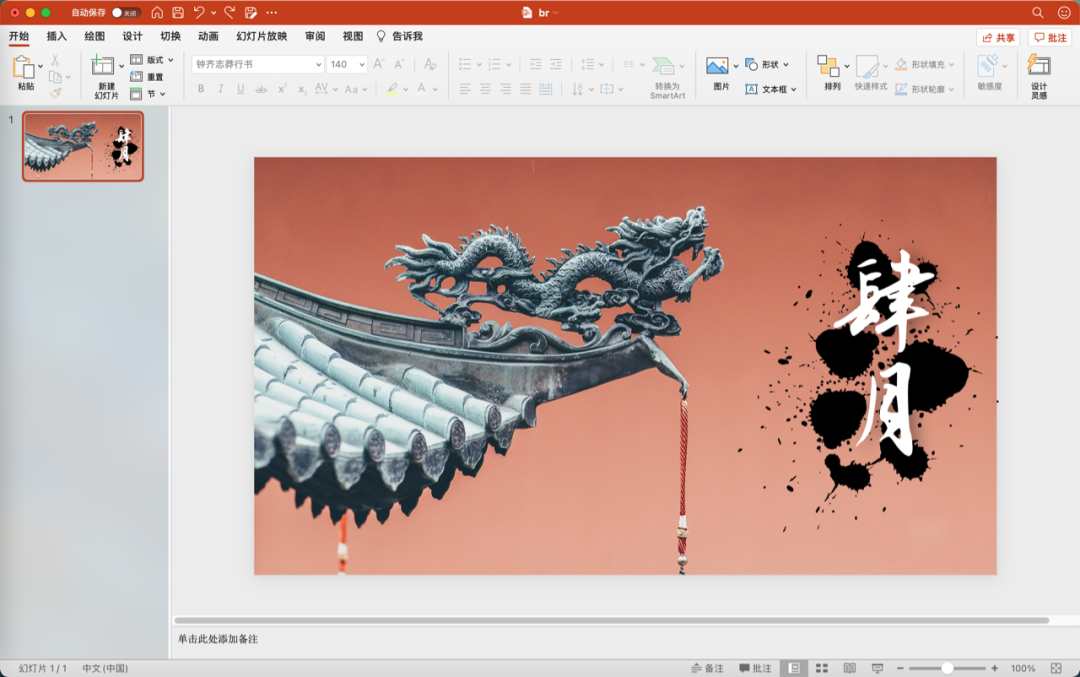Expand the font size 140 dropdown
The image size is (1080, 677).
coord(361,64)
